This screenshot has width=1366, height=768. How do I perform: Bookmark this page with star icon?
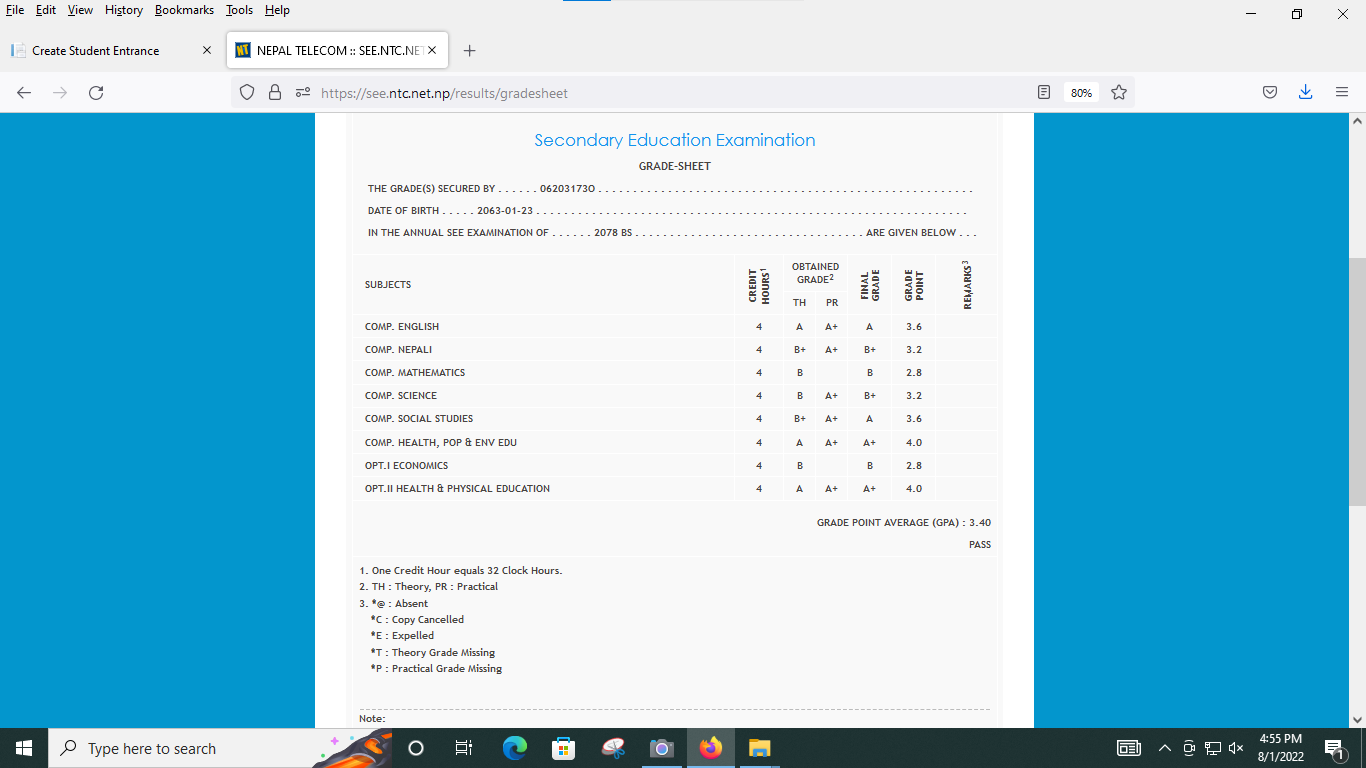pos(1119,93)
